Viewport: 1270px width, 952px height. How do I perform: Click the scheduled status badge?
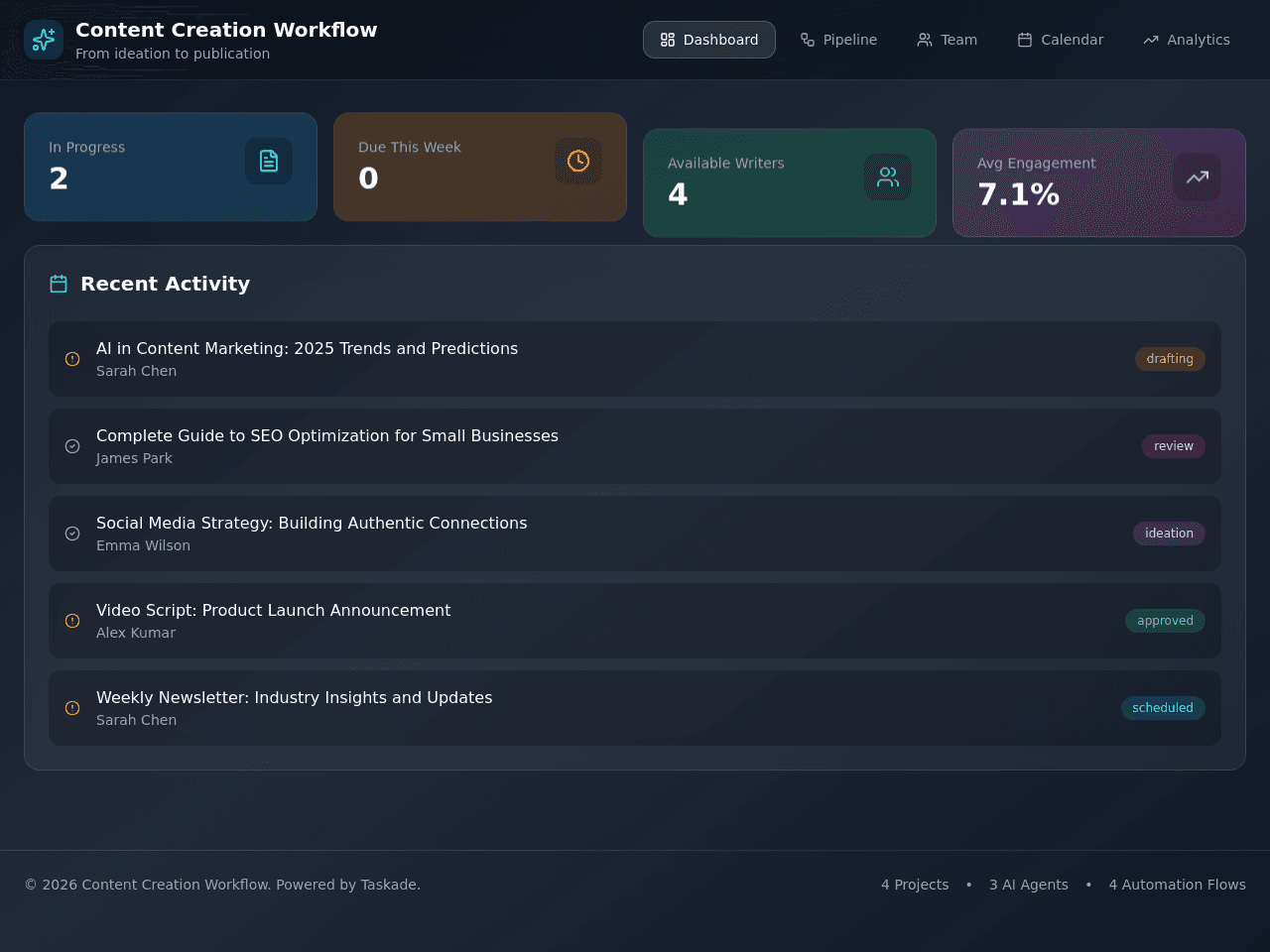pos(1163,708)
